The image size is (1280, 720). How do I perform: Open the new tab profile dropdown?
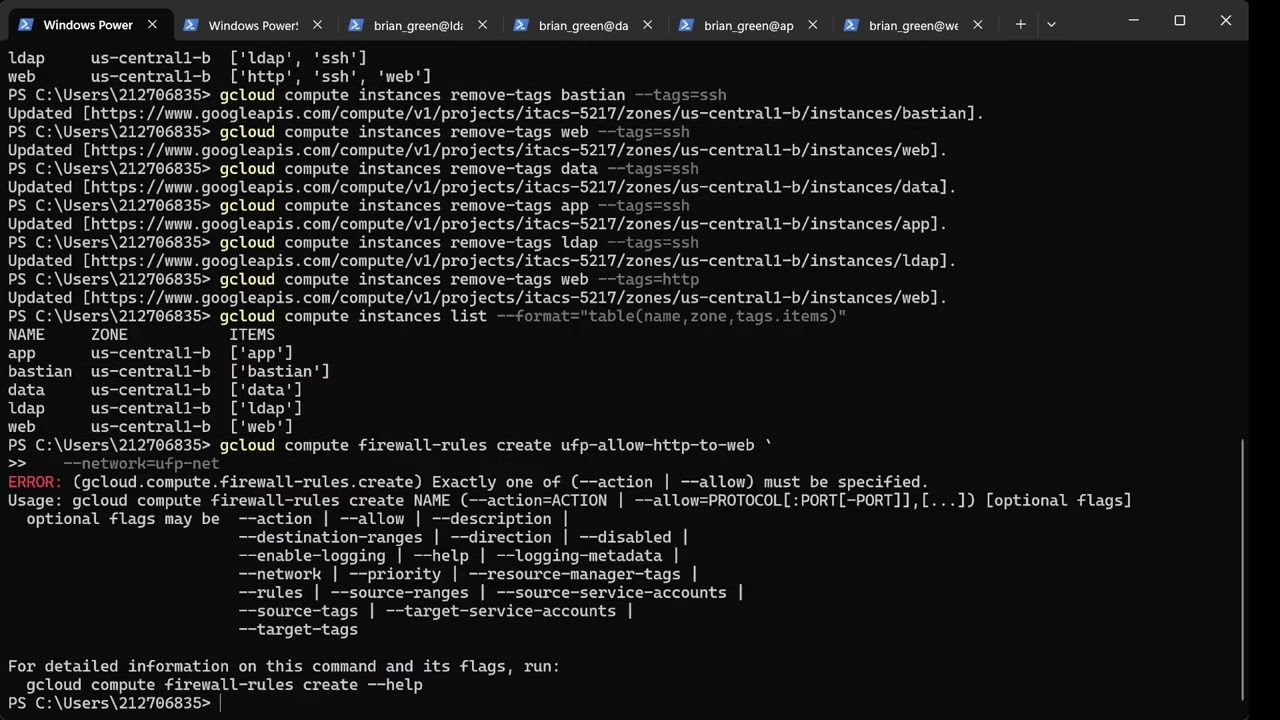[x=1051, y=25]
